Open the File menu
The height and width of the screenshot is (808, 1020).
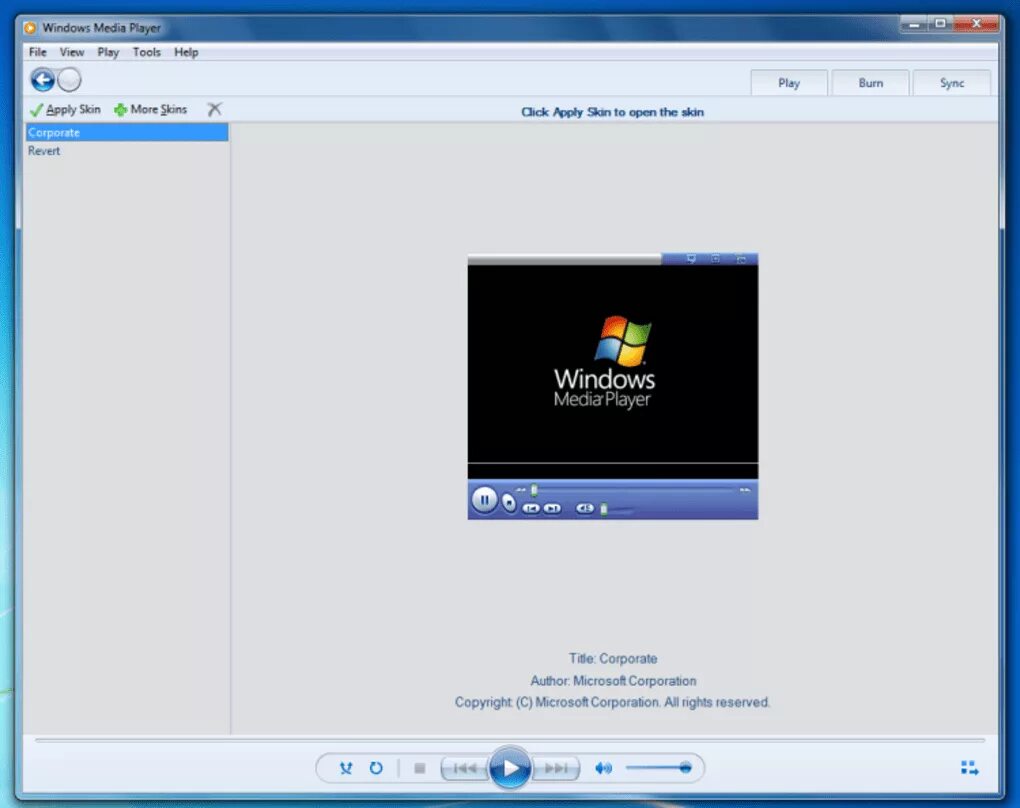click(38, 52)
